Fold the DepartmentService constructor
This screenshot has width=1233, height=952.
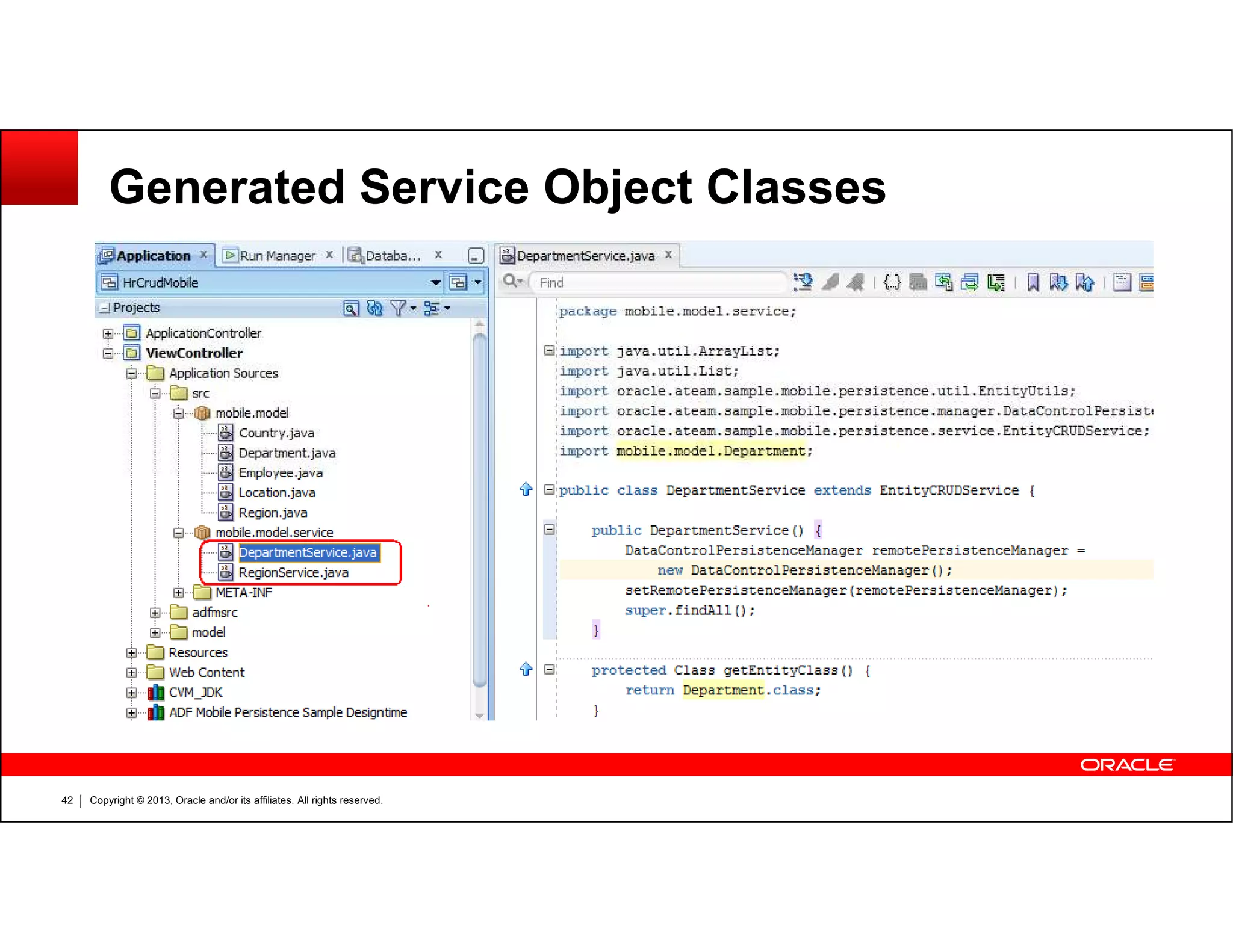549,530
